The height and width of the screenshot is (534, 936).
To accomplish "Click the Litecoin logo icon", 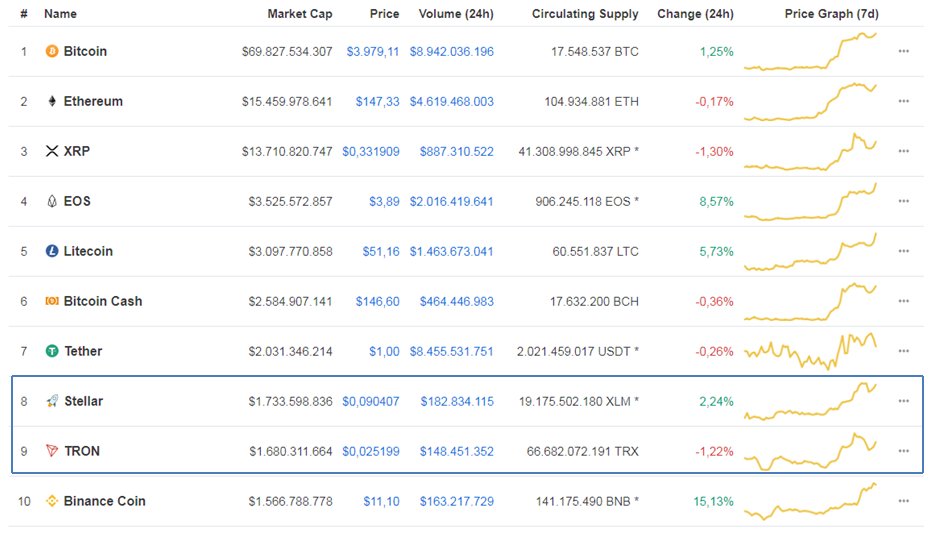I will tap(52, 251).
